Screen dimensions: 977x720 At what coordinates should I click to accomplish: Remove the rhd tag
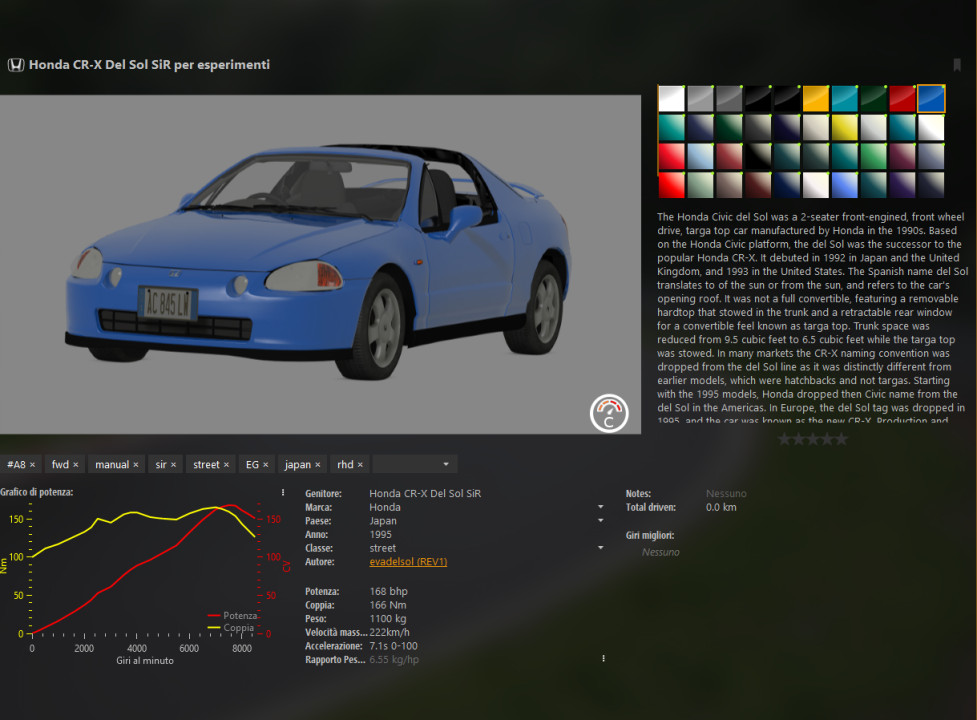(360, 465)
